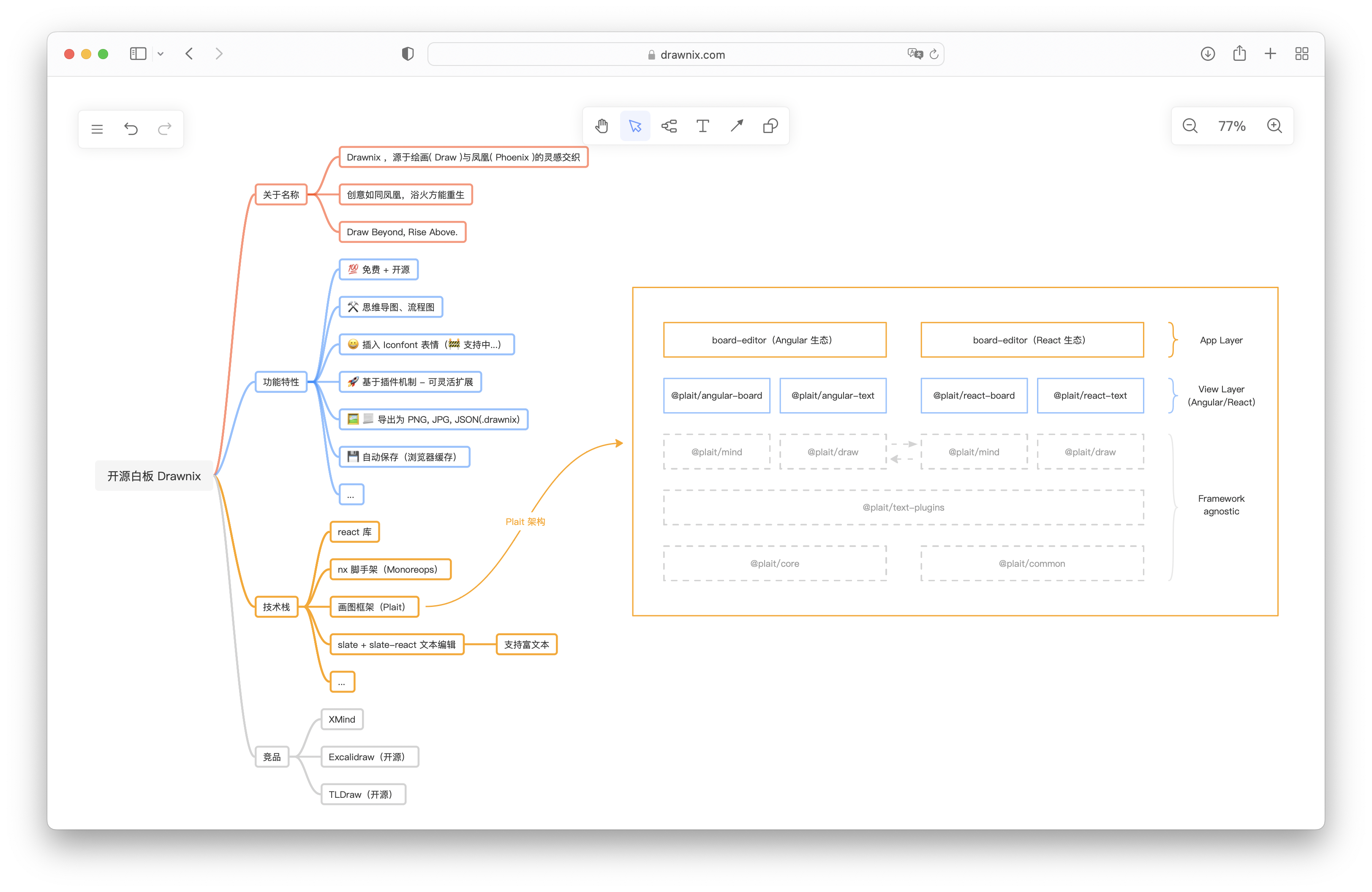
Task: Click the Redo icon
Action: coord(165,129)
